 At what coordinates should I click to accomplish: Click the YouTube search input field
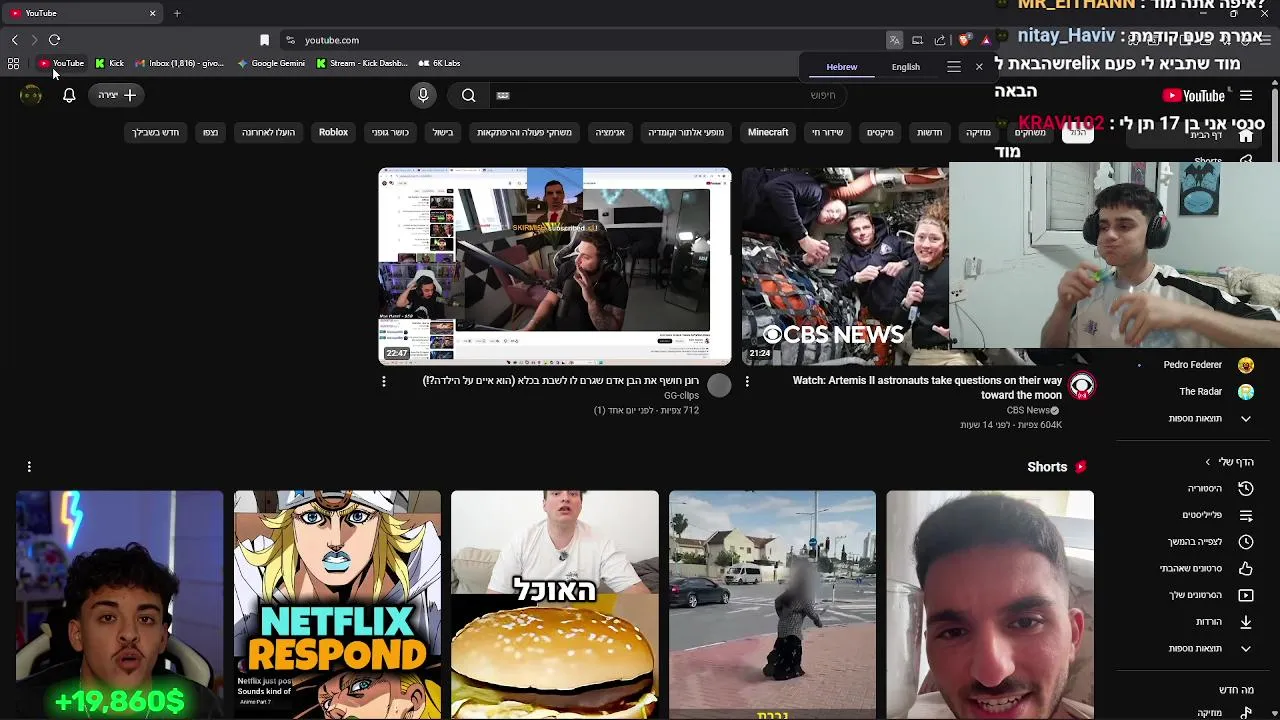(670, 95)
